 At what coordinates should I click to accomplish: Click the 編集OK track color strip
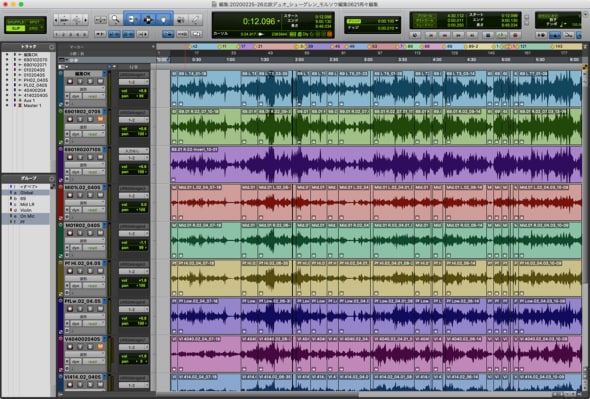click(61, 88)
